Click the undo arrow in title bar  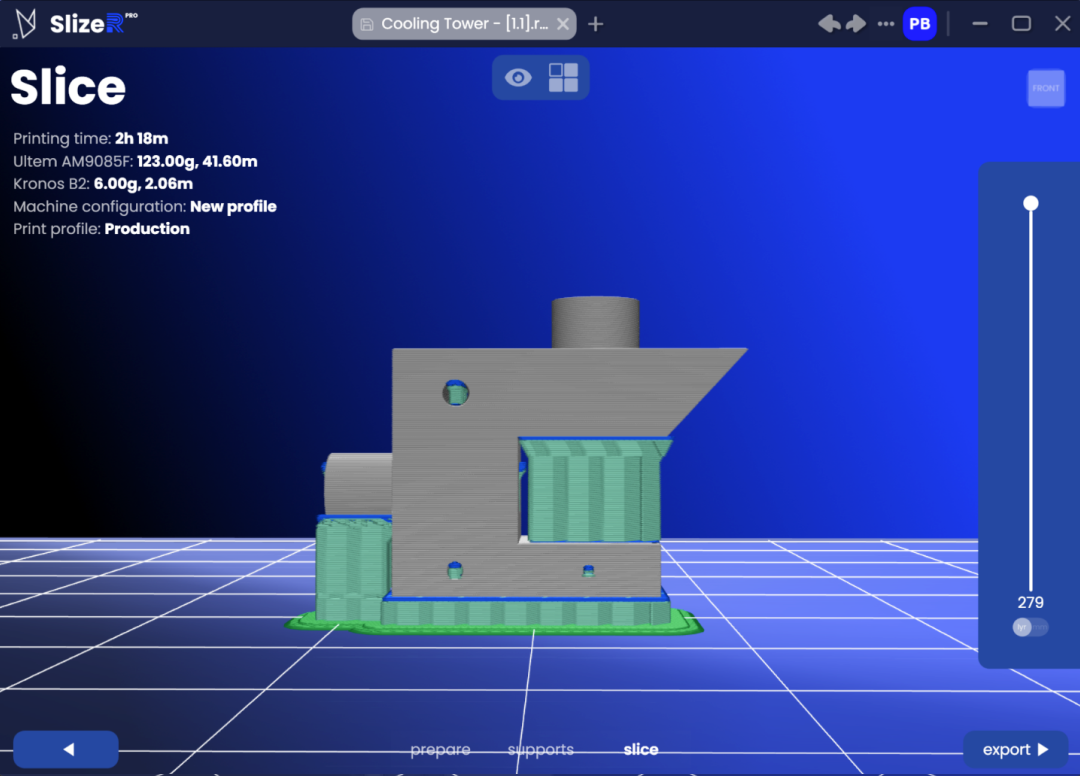[829, 24]
